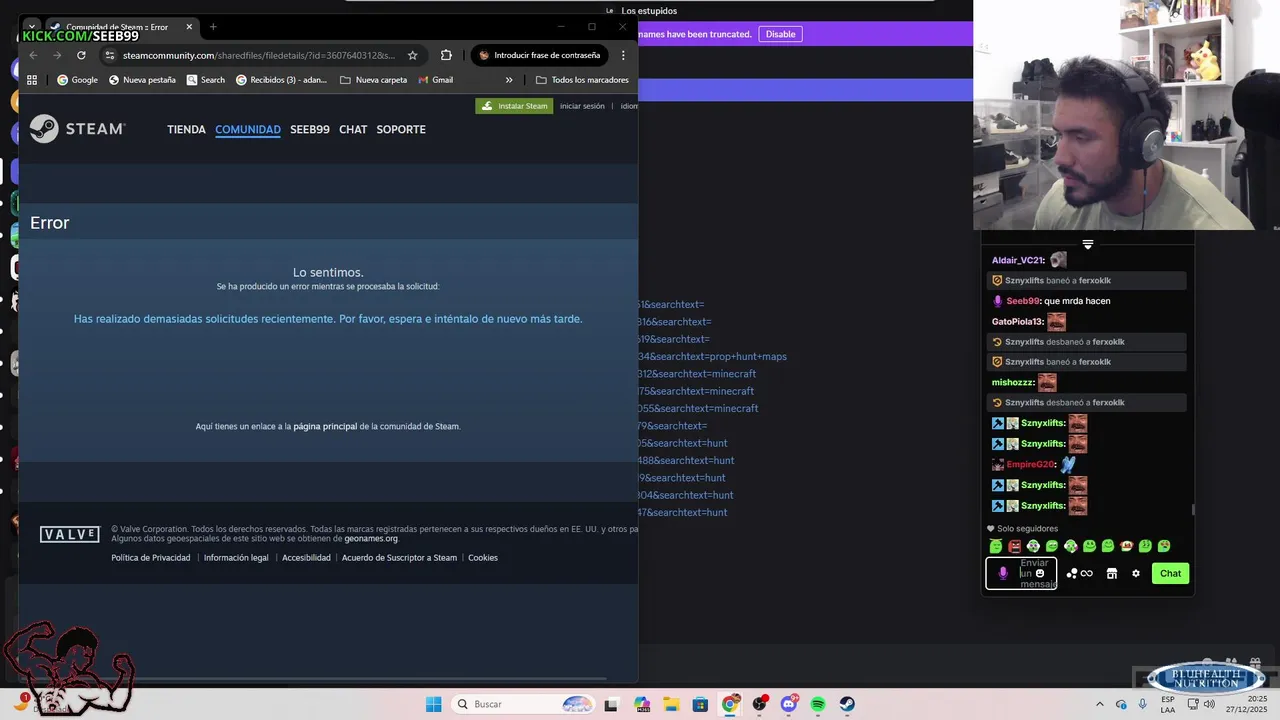Open Chrome three-dot menu
Image resolution: width=1280 pixels, height=720 pixels.
(x=623, y=55)
